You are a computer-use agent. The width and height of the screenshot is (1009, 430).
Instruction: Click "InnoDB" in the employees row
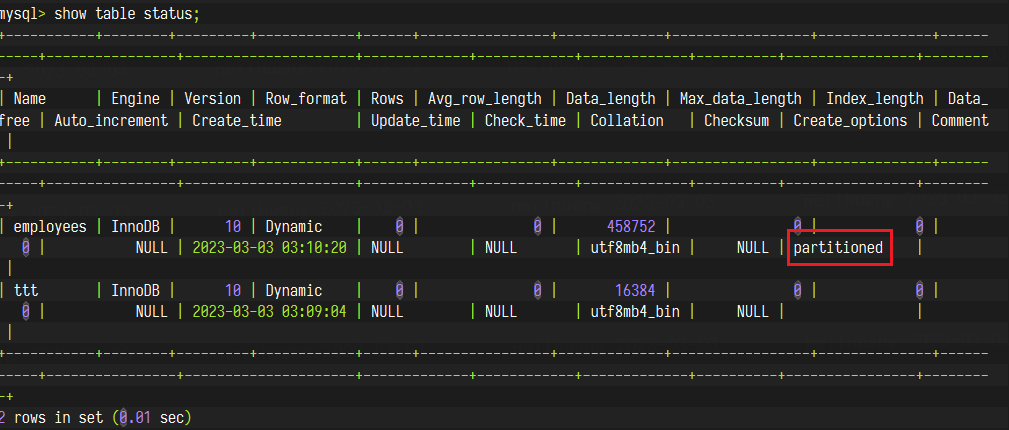(135, 227)
